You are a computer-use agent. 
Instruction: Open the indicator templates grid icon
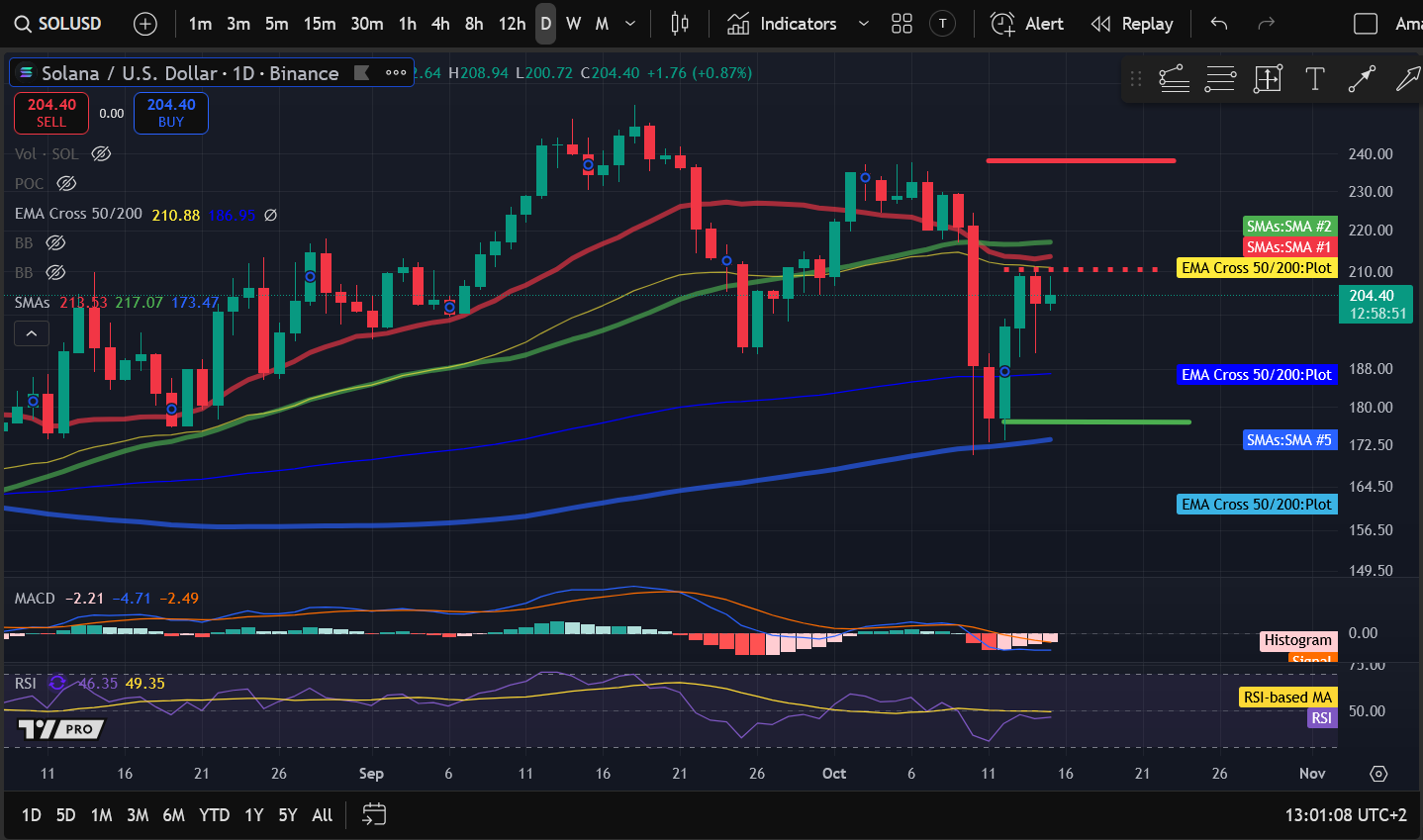901,24
